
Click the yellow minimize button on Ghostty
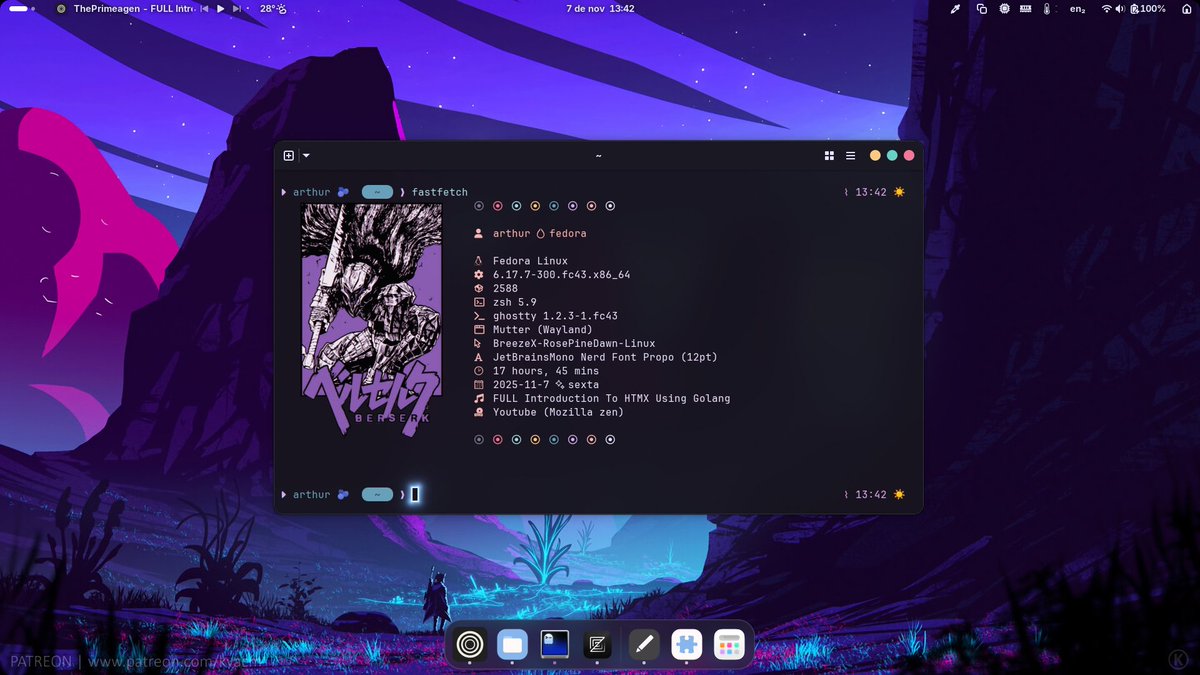[x=875, y=156]
